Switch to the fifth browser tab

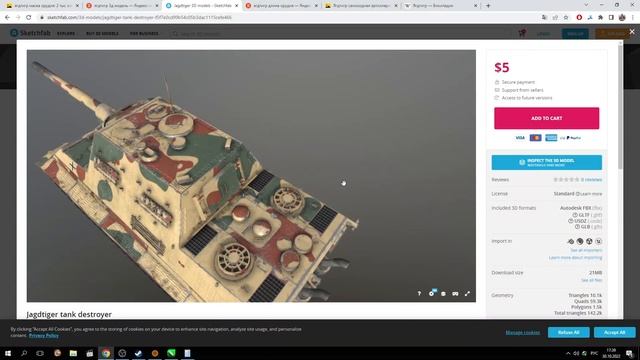point(361,6)
